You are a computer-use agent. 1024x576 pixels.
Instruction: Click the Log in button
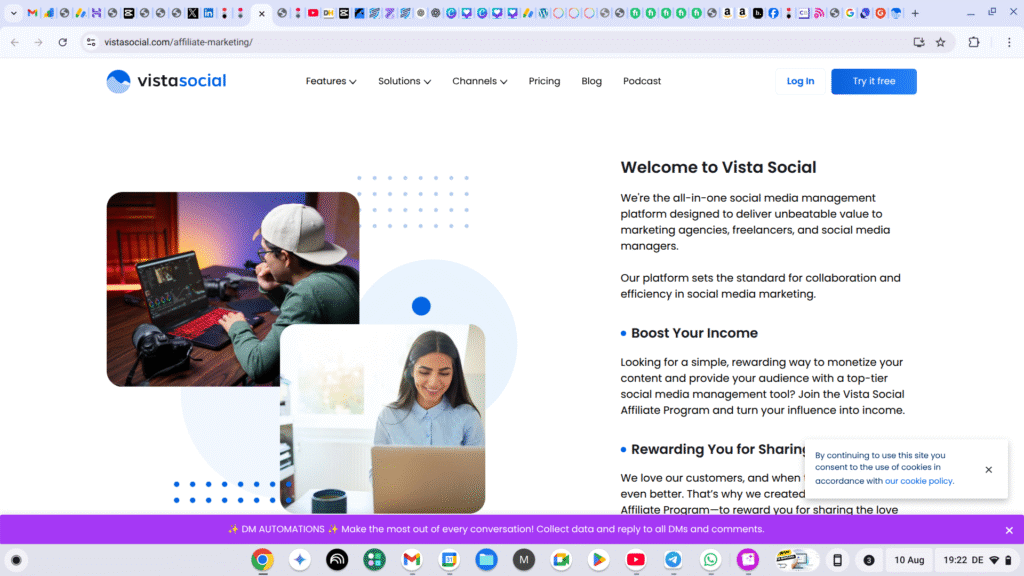coord(800,81)
